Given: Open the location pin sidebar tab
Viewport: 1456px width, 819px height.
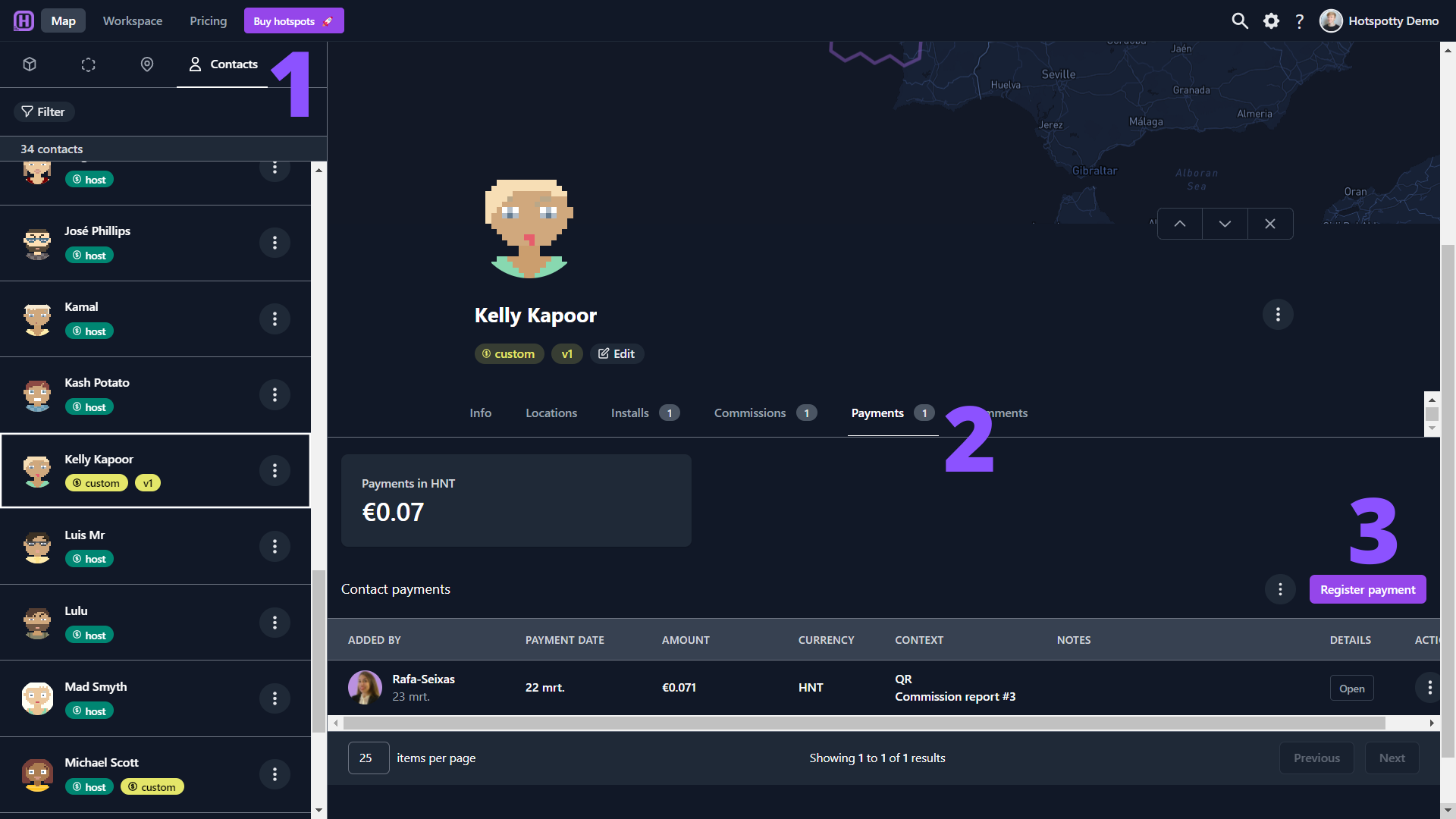Looking at the screenshot, I should (x=147, y=64).
